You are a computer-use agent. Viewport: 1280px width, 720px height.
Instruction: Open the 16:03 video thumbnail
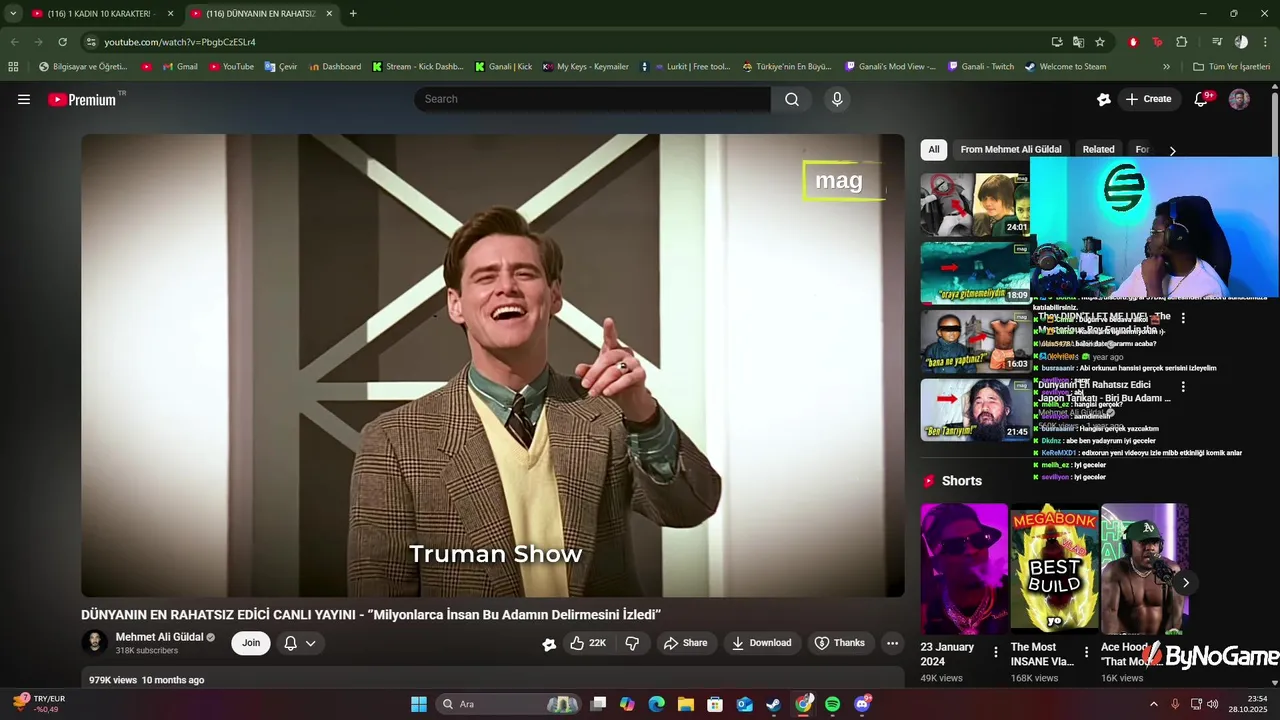[975, 341]
